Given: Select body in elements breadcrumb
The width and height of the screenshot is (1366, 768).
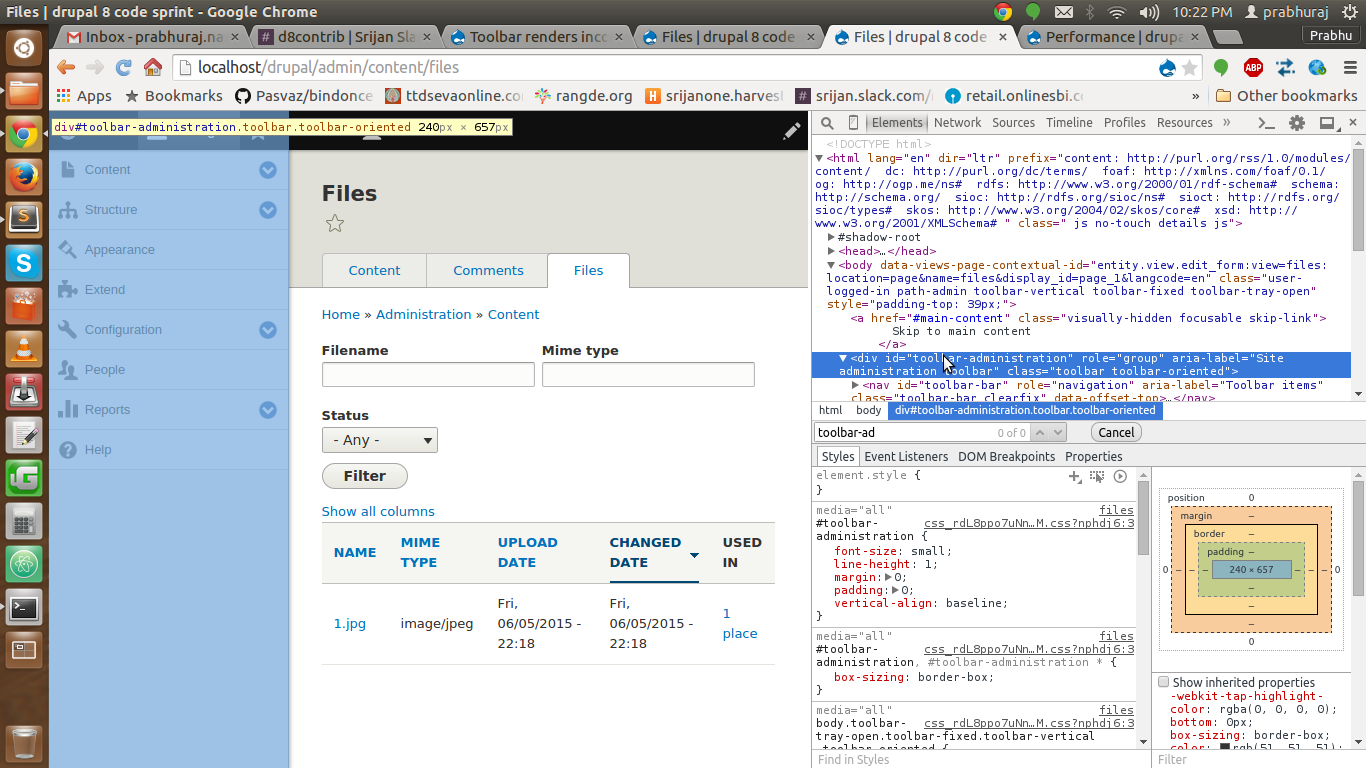Looking at the screenshot, I should coord(868,410).
